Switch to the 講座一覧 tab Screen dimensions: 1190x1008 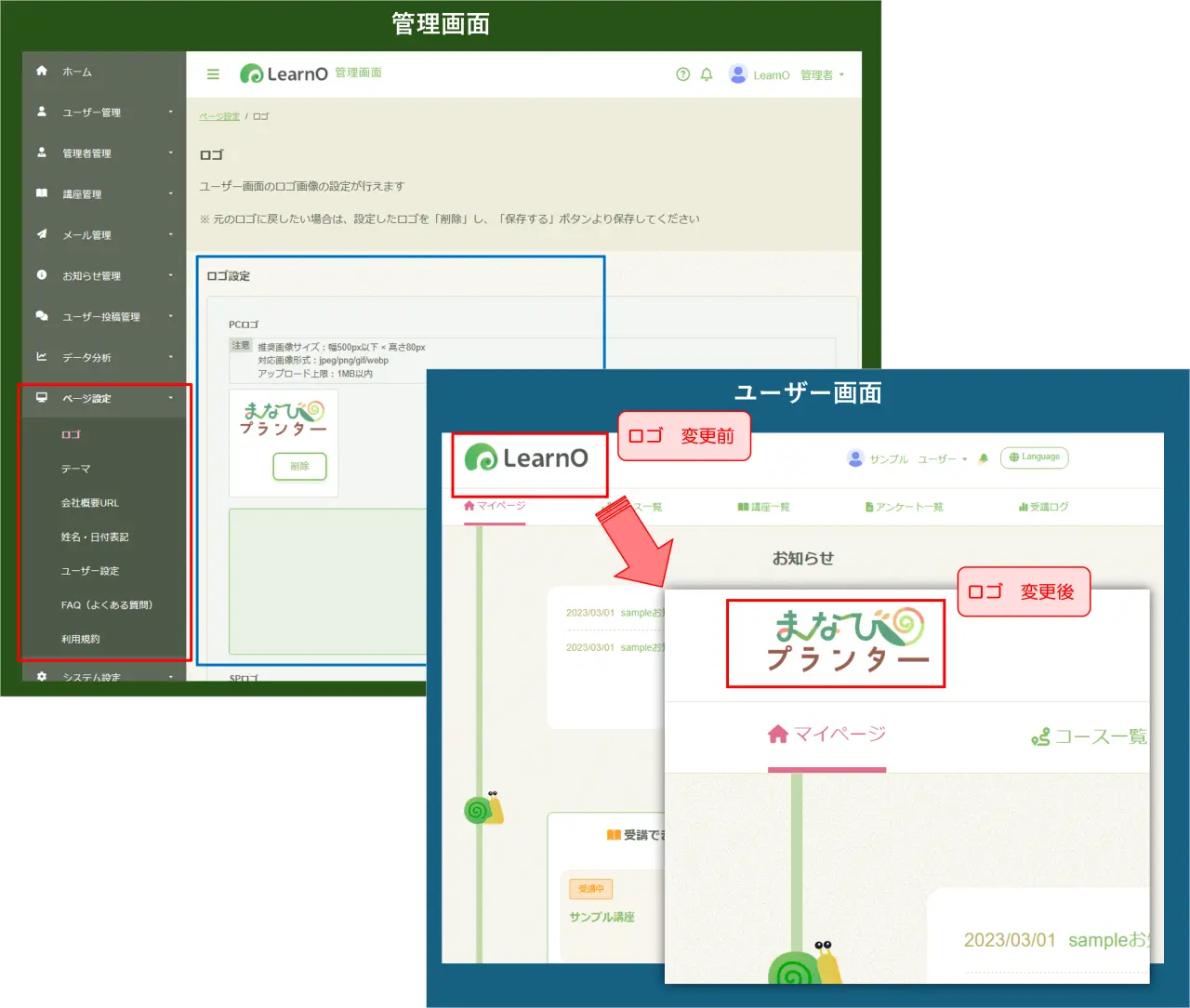click(763, 507)
